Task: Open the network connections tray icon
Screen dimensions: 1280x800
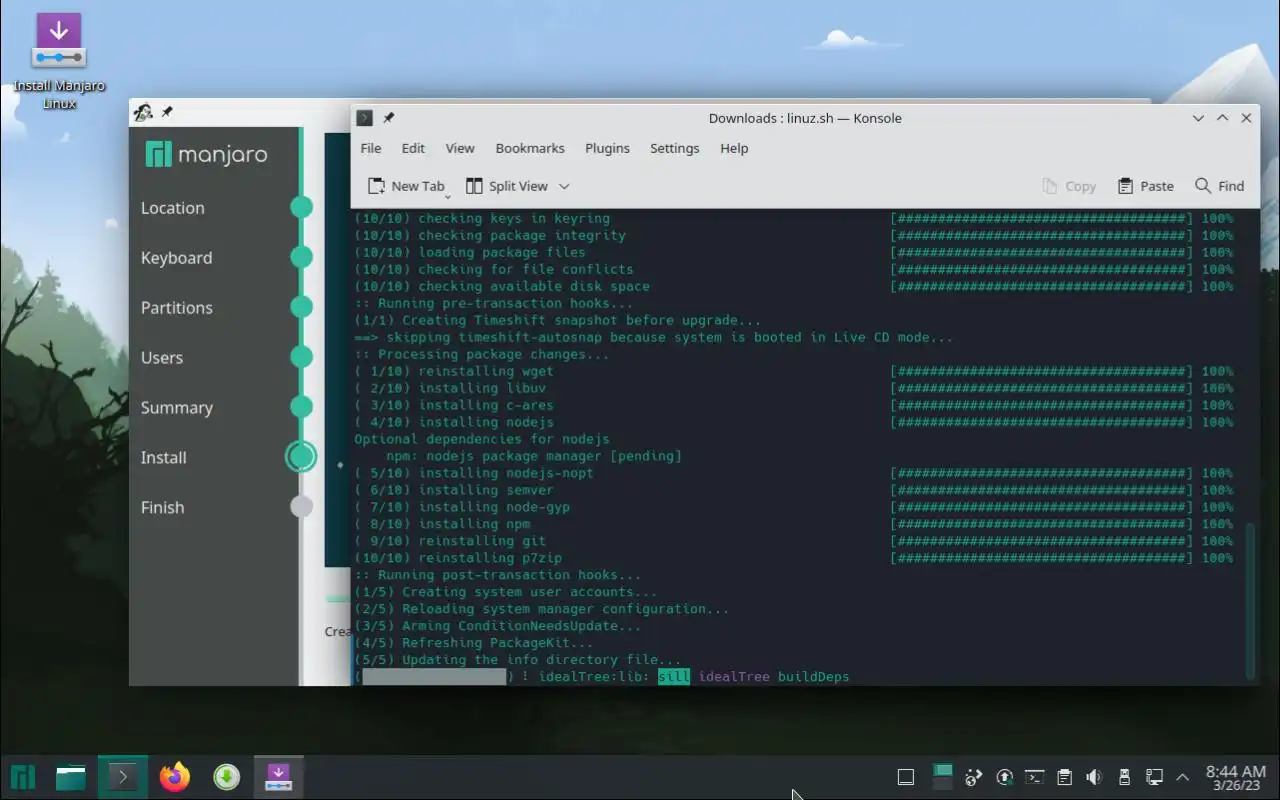Action: 1154,777
